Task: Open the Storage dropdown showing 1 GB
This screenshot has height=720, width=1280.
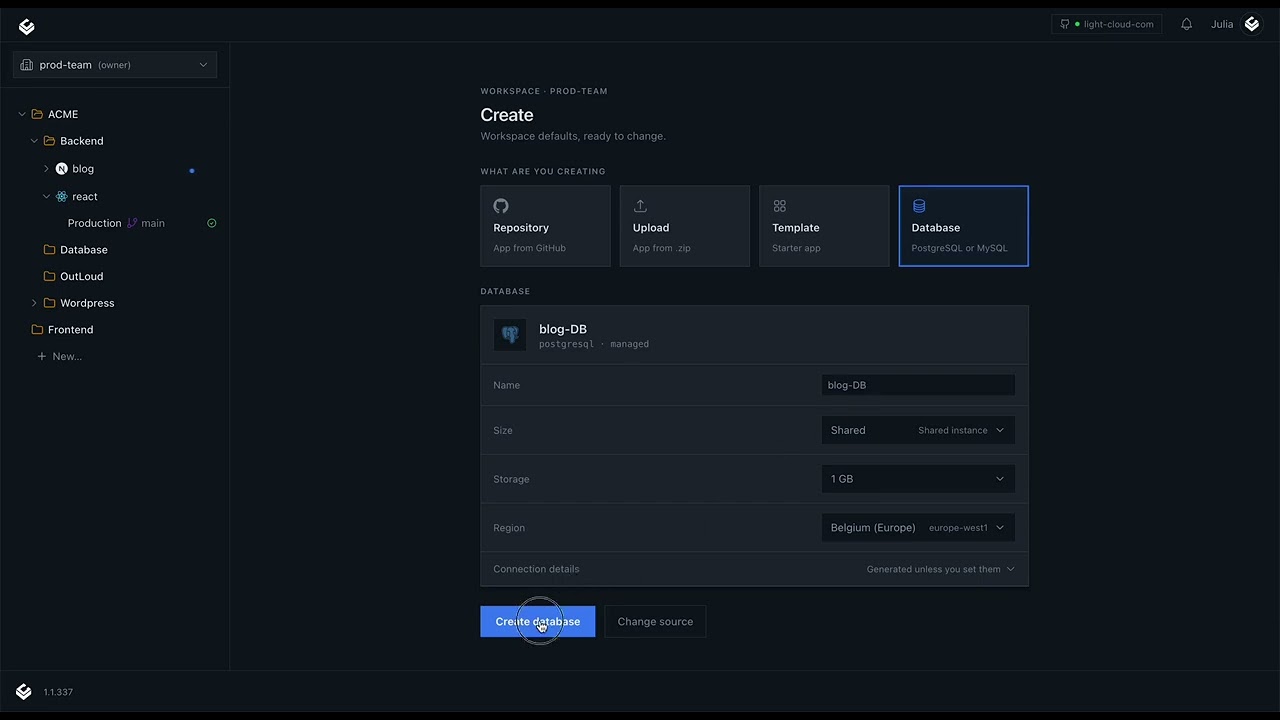Action: click(918, 479)
